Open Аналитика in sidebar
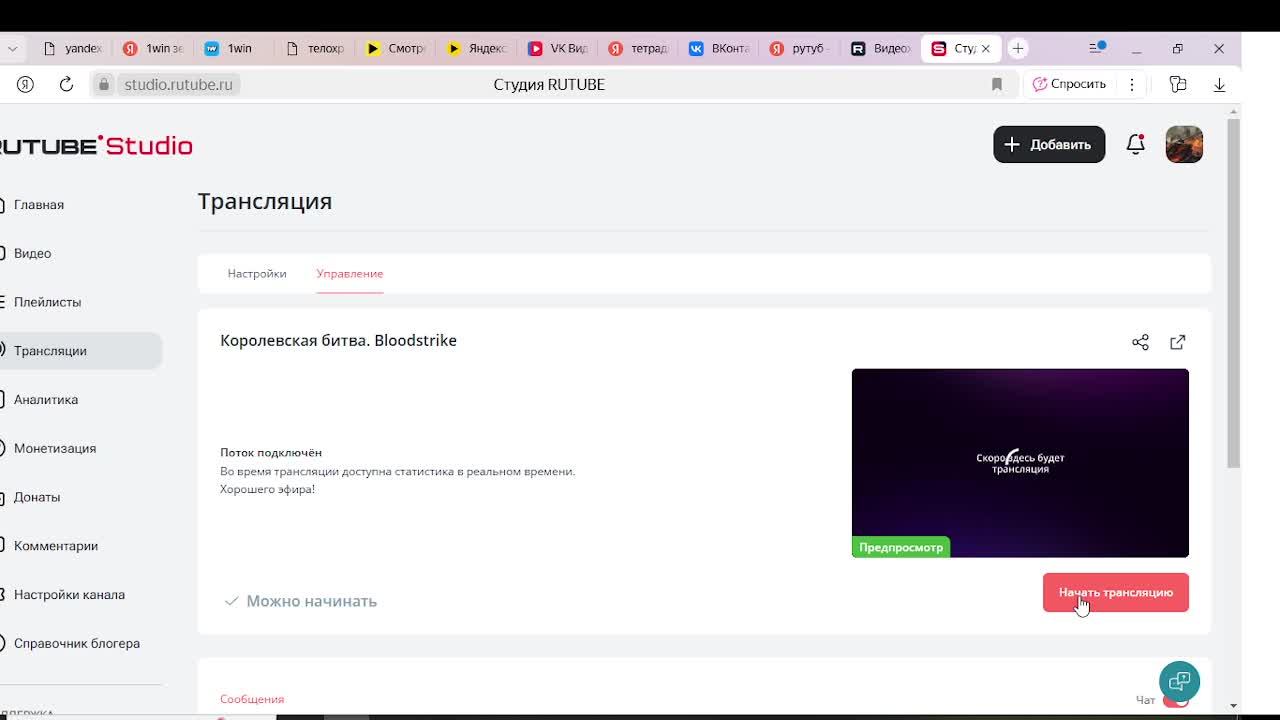Viewport: 1280px width, 720px height. coord(46,399)
